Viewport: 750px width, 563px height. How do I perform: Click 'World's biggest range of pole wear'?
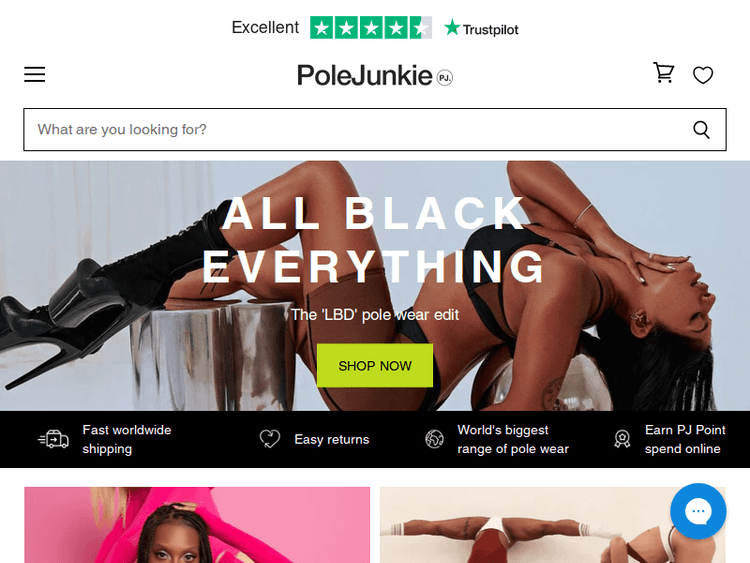click(x=513, y=439)
